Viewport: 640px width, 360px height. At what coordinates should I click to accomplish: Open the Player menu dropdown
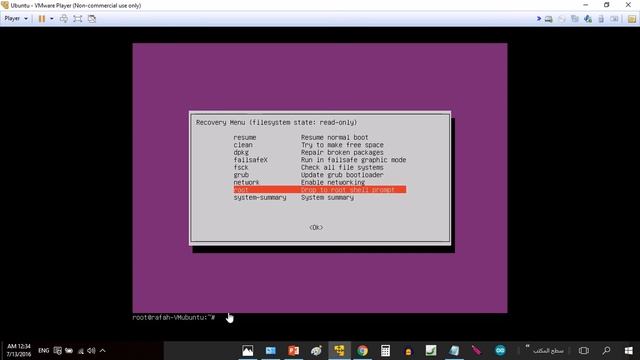coord(16,18)
